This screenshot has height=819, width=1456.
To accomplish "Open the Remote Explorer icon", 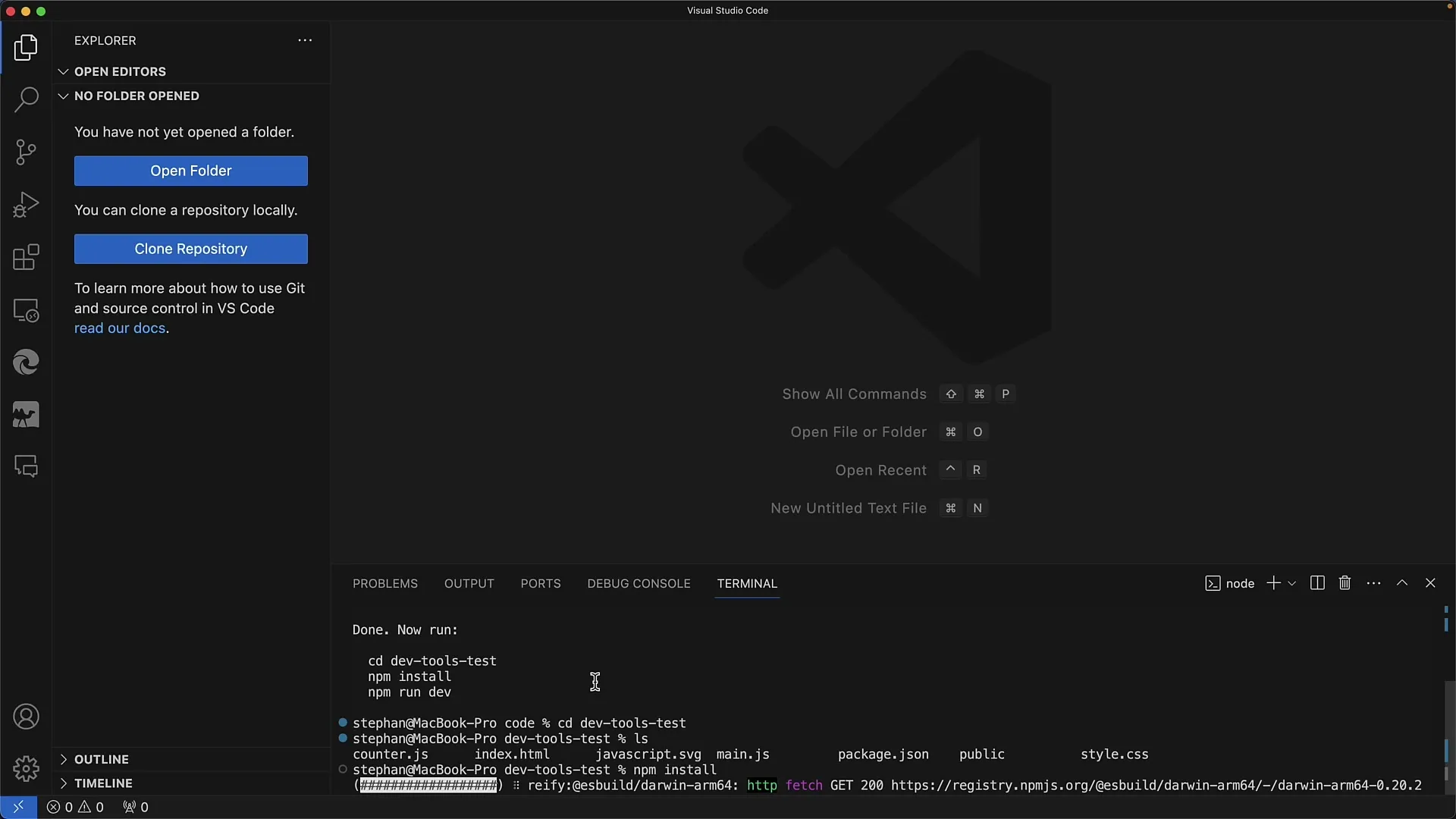I will pyautogui.click(x=26, y=310).
